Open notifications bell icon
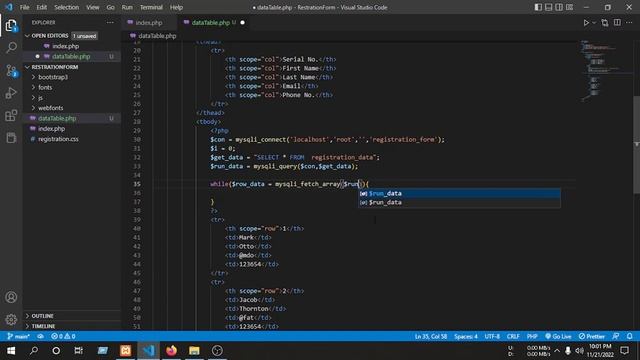This screenshot has height=360, width=640. [629, 336]
